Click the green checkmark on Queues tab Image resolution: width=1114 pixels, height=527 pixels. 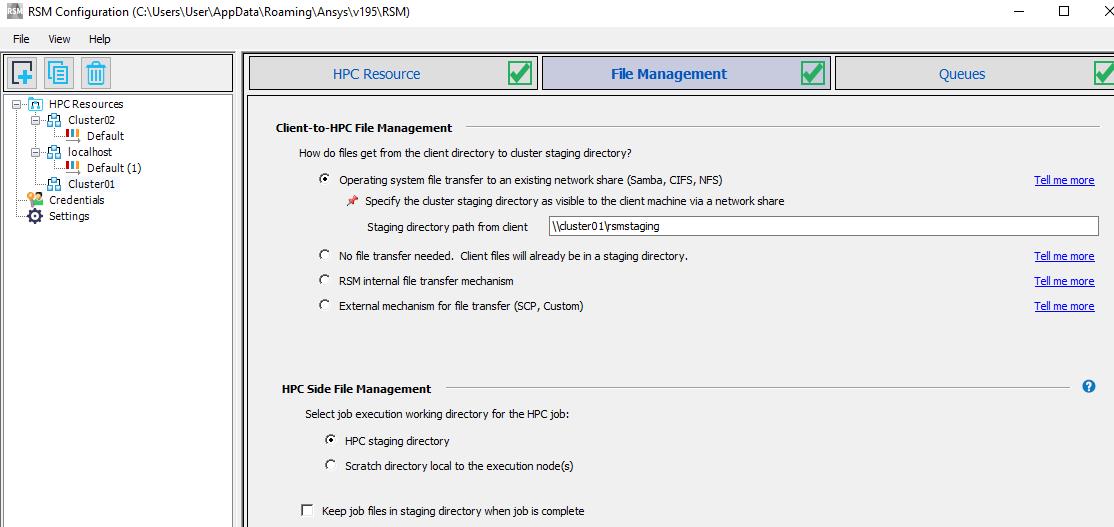coord(1105,73)
